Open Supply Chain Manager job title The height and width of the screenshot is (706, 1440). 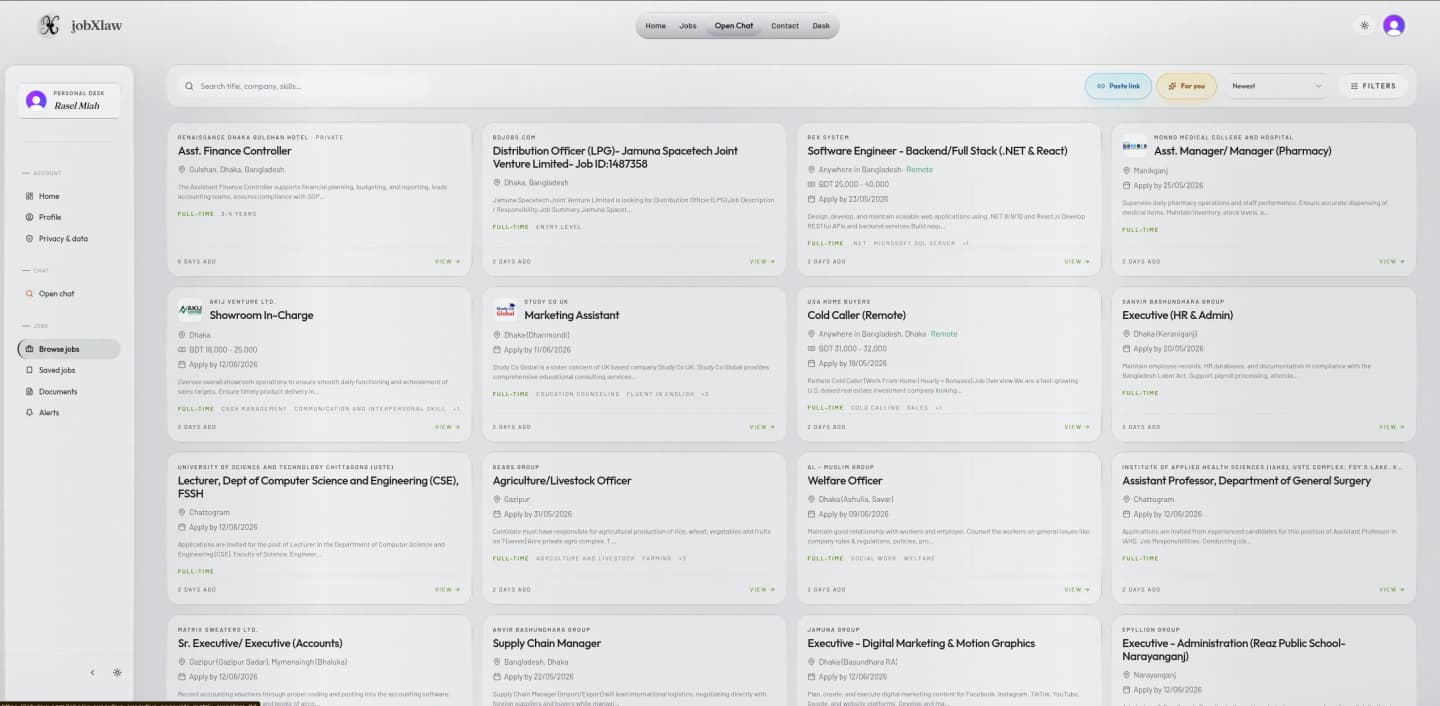(x=547, y=643)
